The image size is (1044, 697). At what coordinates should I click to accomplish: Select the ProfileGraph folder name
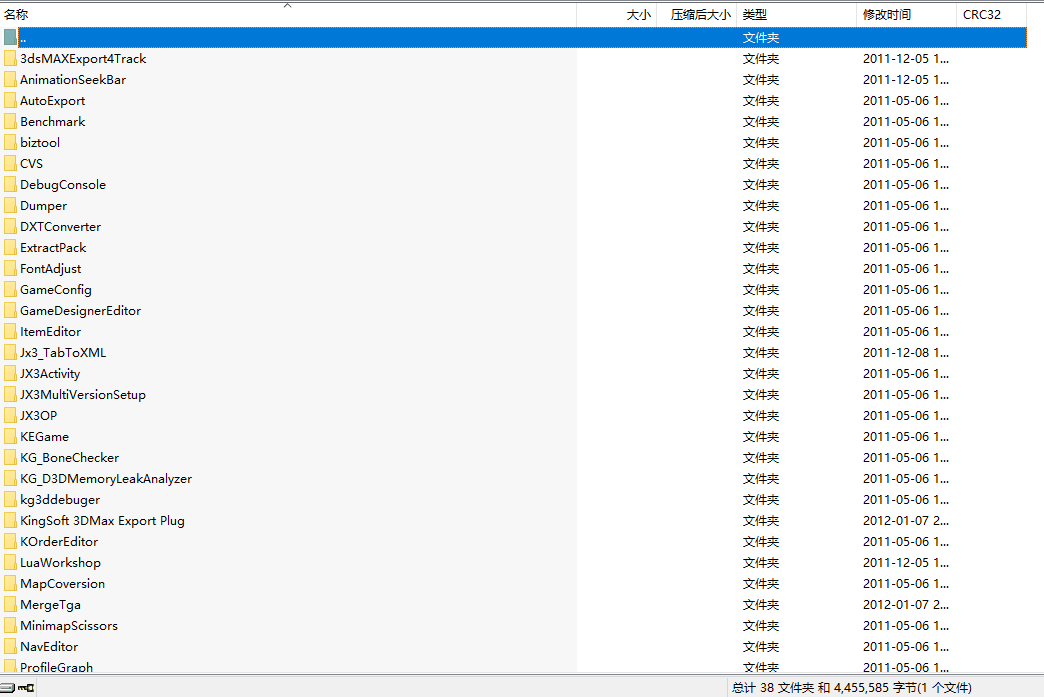pos(57,667)
